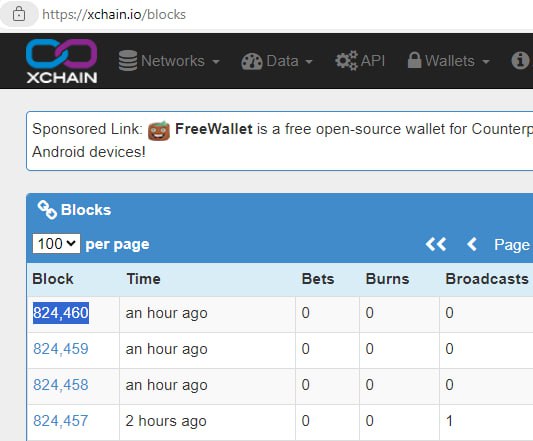Image resolution: width=533 pixels, height=441 pixels.
Task: Click the FreeWallet mascot icon
Action: pos(159,131)
